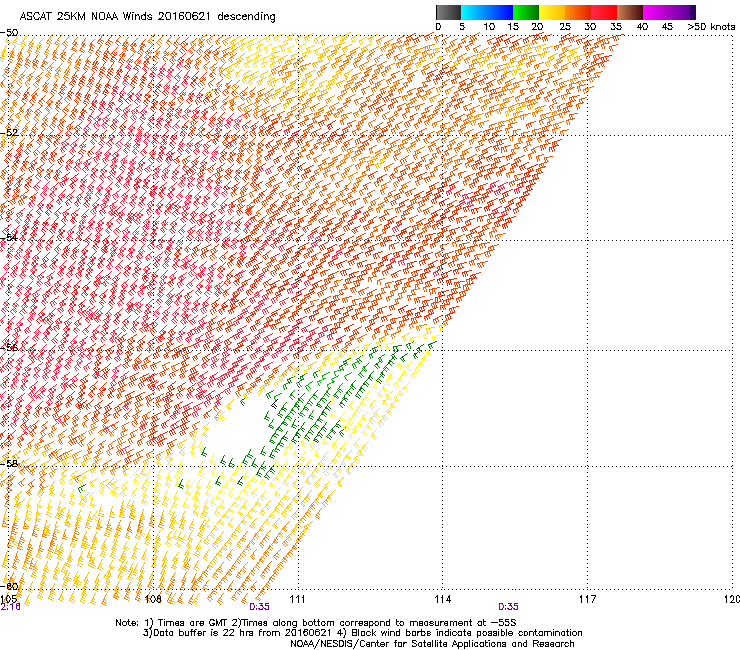Click the cyan 5–10 knots legend segment
Screen dimensions: 740x650
coord(474,12)
